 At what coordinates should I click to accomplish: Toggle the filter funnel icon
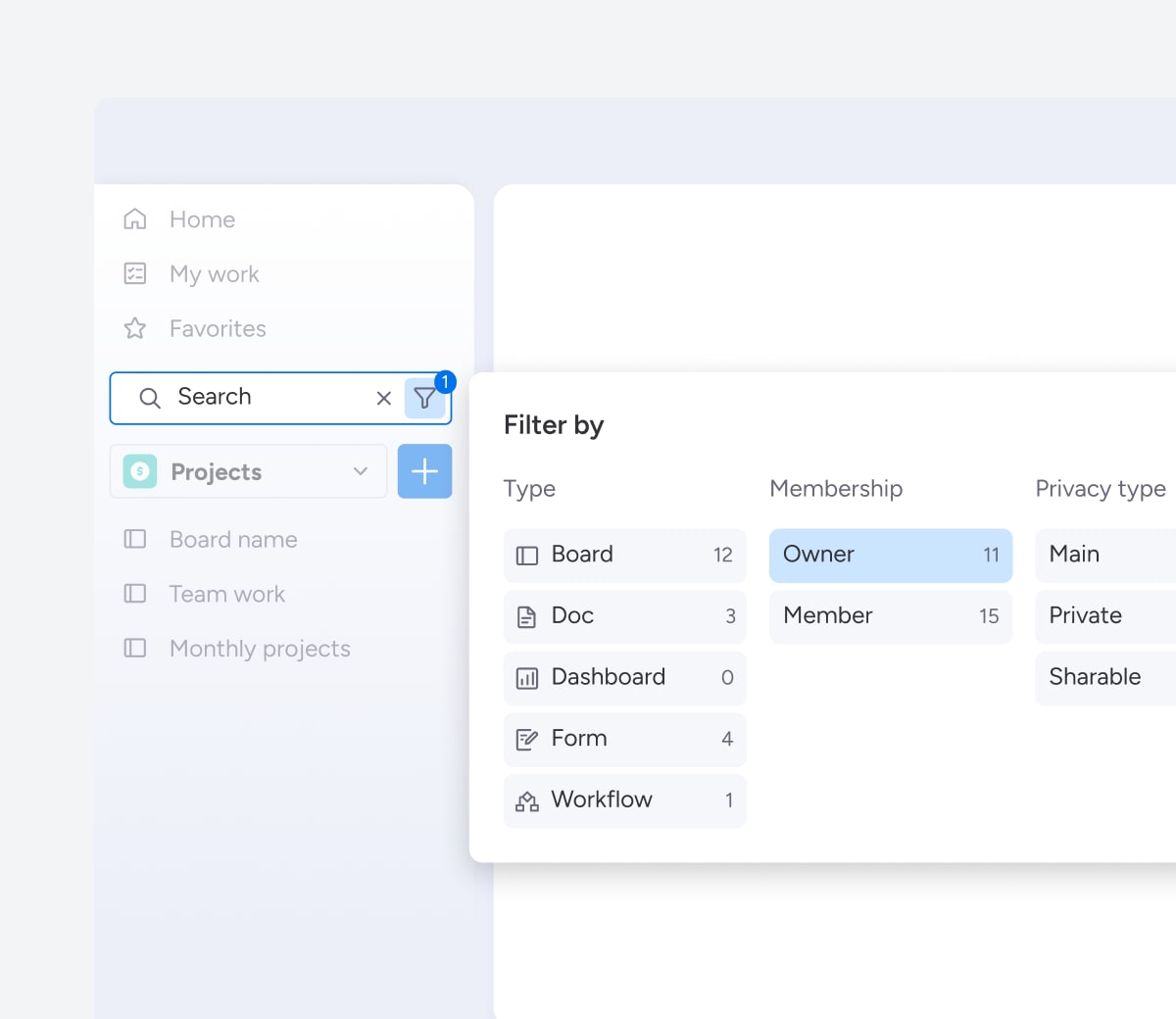424,398
